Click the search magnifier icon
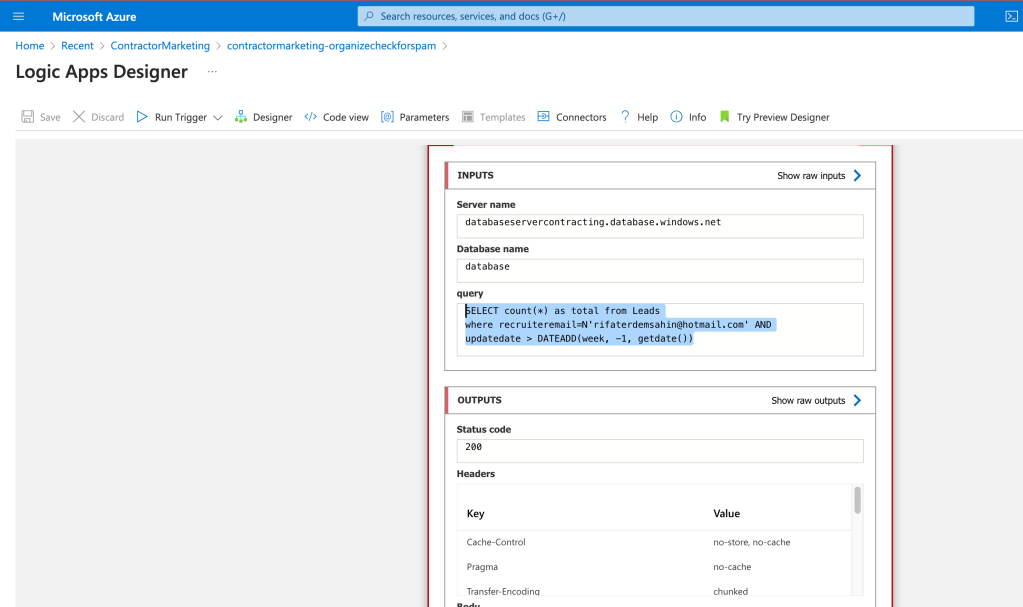This screenshot has height=607, width=1023. [369, 16]
